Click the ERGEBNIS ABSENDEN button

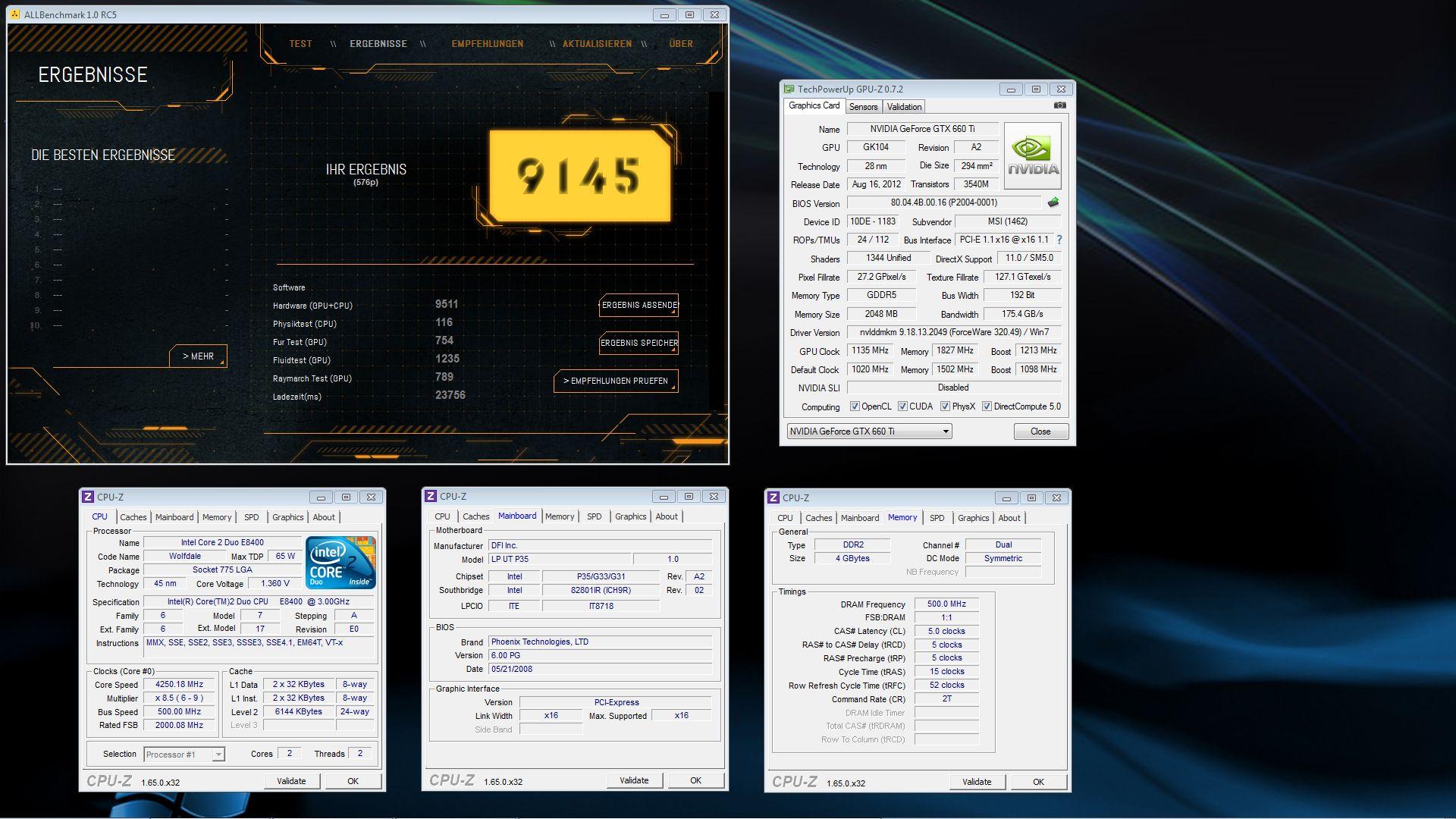pos(639,305)
